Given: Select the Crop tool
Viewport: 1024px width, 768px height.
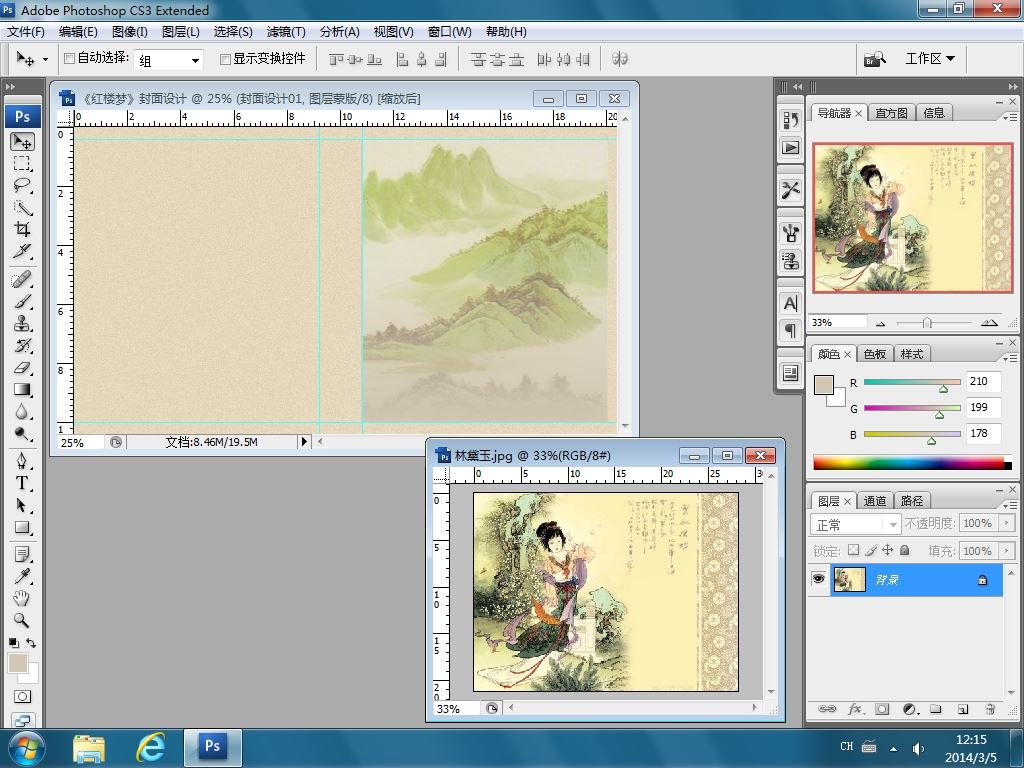Looking at the screenshot, I should (22, 229).
